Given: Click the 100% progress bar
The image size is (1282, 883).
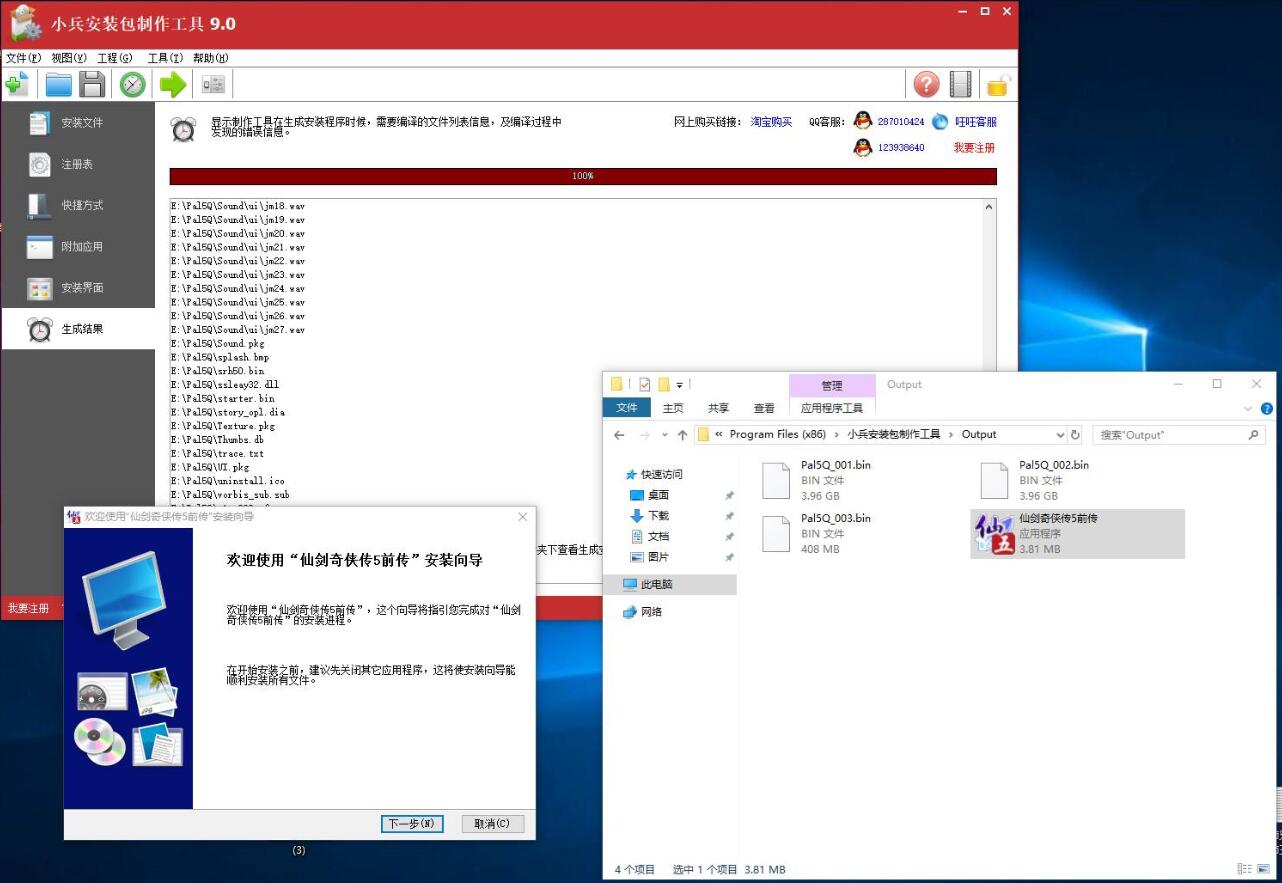Looking at the screenshot, I should [x=582, y=176].
